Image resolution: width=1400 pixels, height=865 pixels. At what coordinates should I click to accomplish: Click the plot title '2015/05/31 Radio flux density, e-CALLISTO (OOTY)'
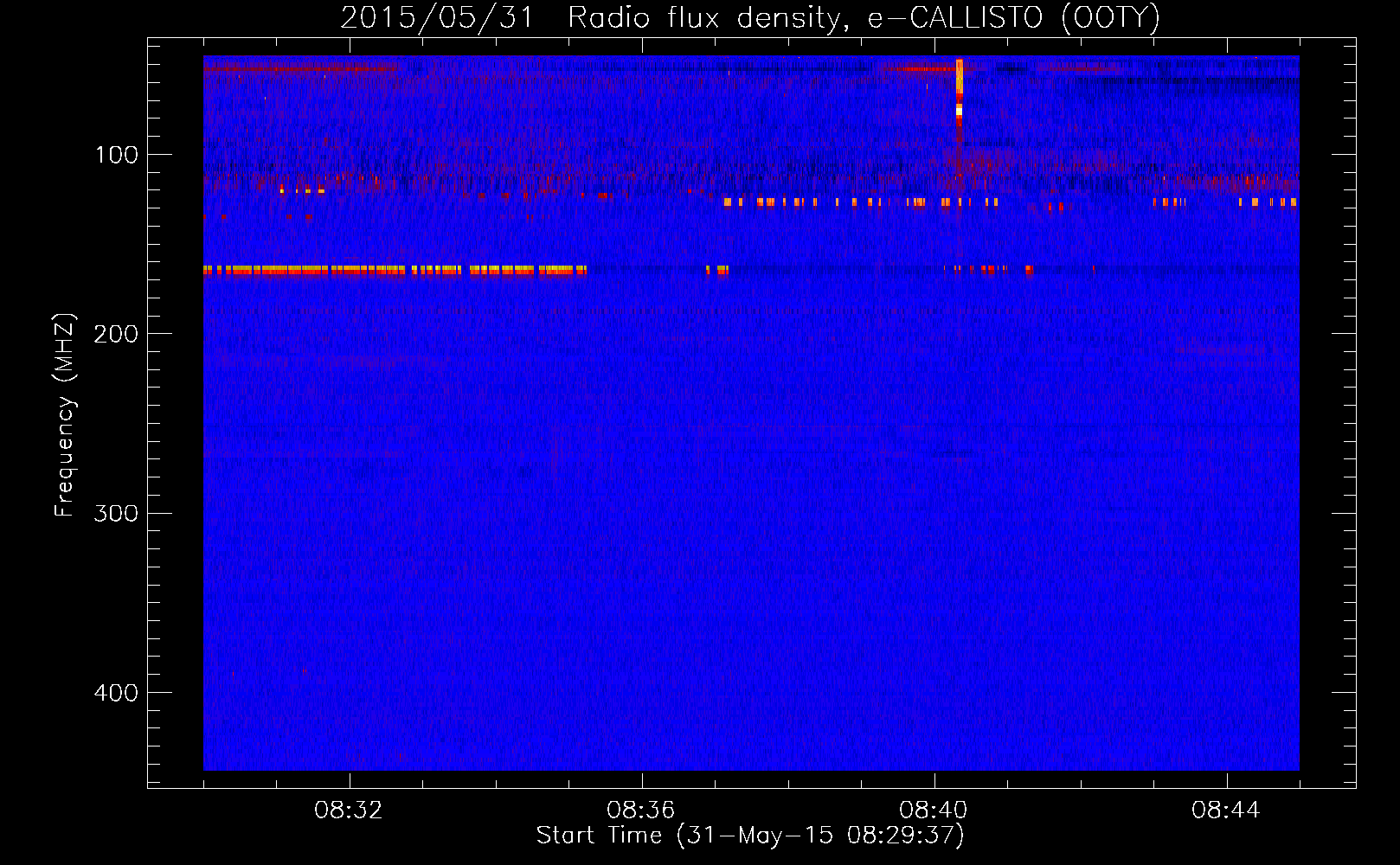pos(749,17)
